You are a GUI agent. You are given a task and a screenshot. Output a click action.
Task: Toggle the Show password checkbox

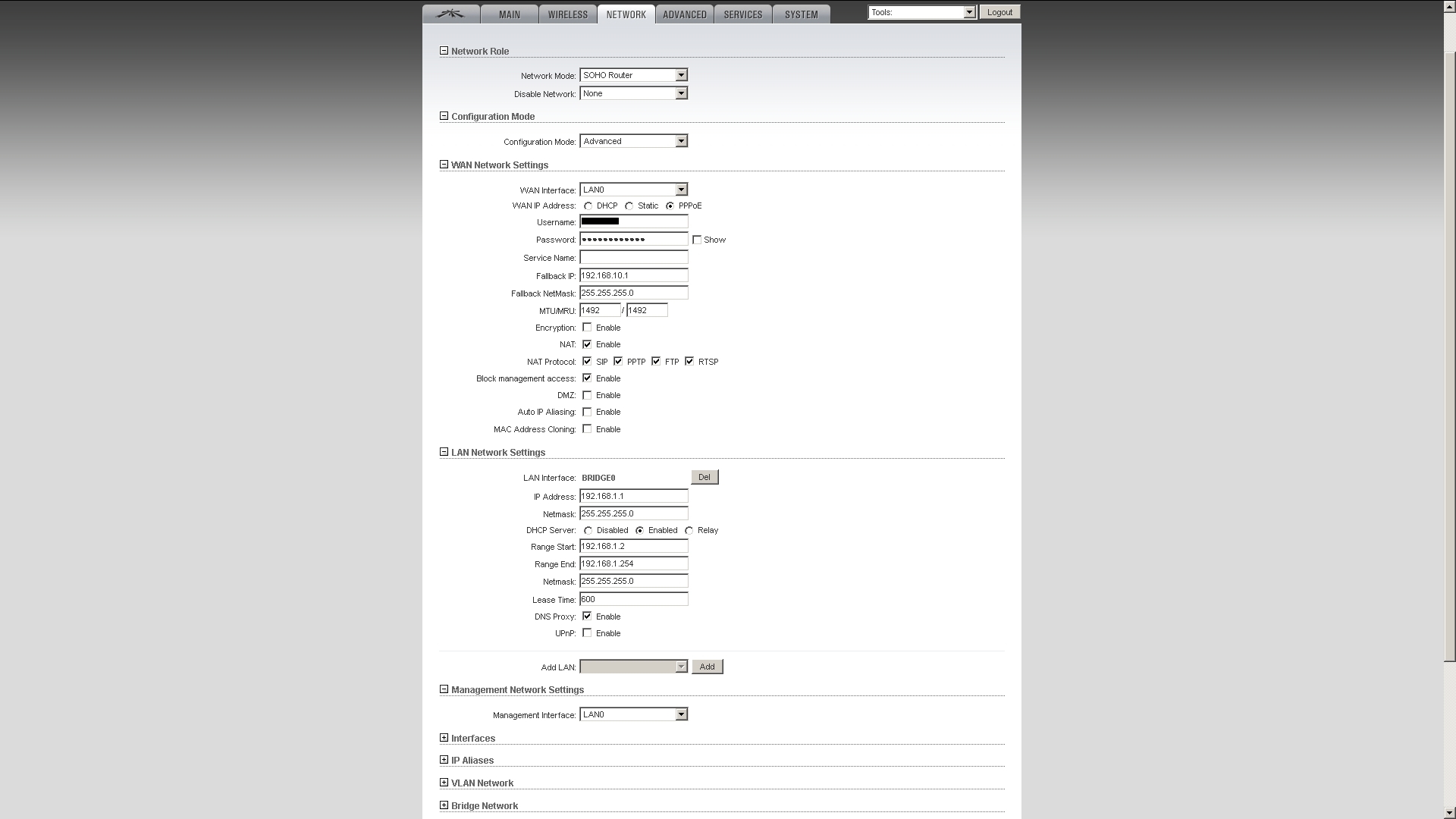pyautogui.click(x=697, y=240)
